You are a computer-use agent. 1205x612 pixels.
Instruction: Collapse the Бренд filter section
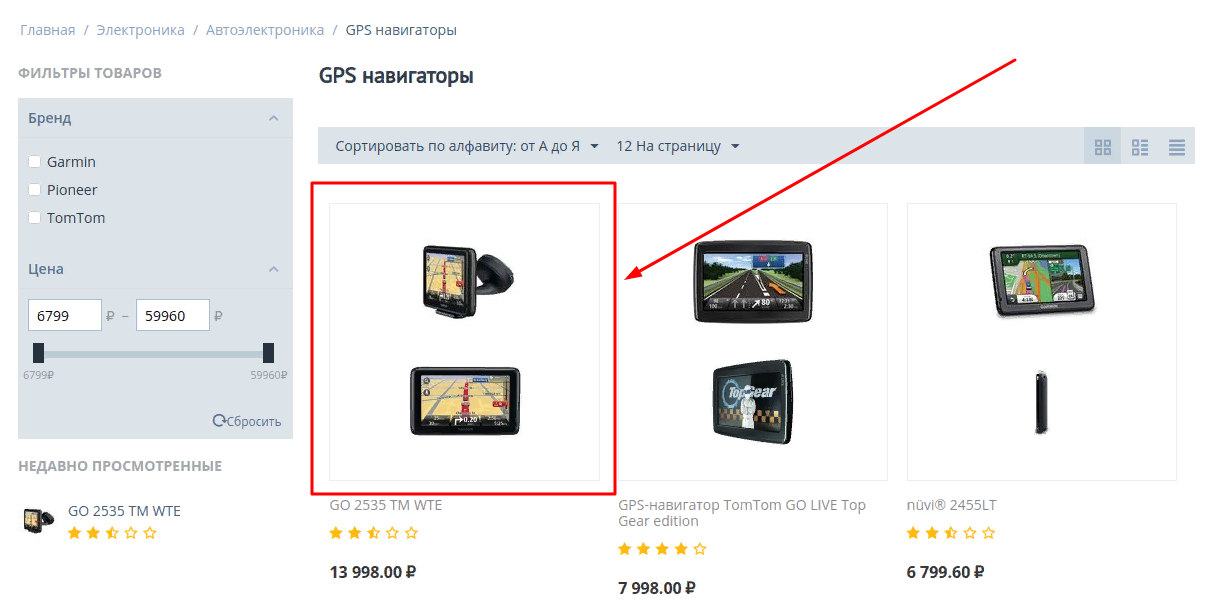pos(273,118)
